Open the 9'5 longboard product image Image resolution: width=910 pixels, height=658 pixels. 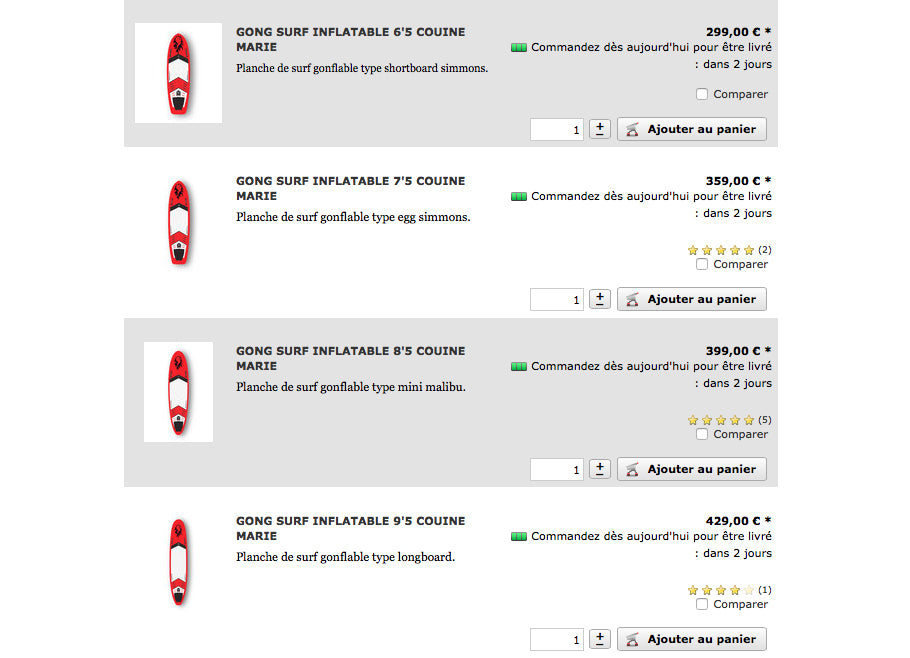178,562
